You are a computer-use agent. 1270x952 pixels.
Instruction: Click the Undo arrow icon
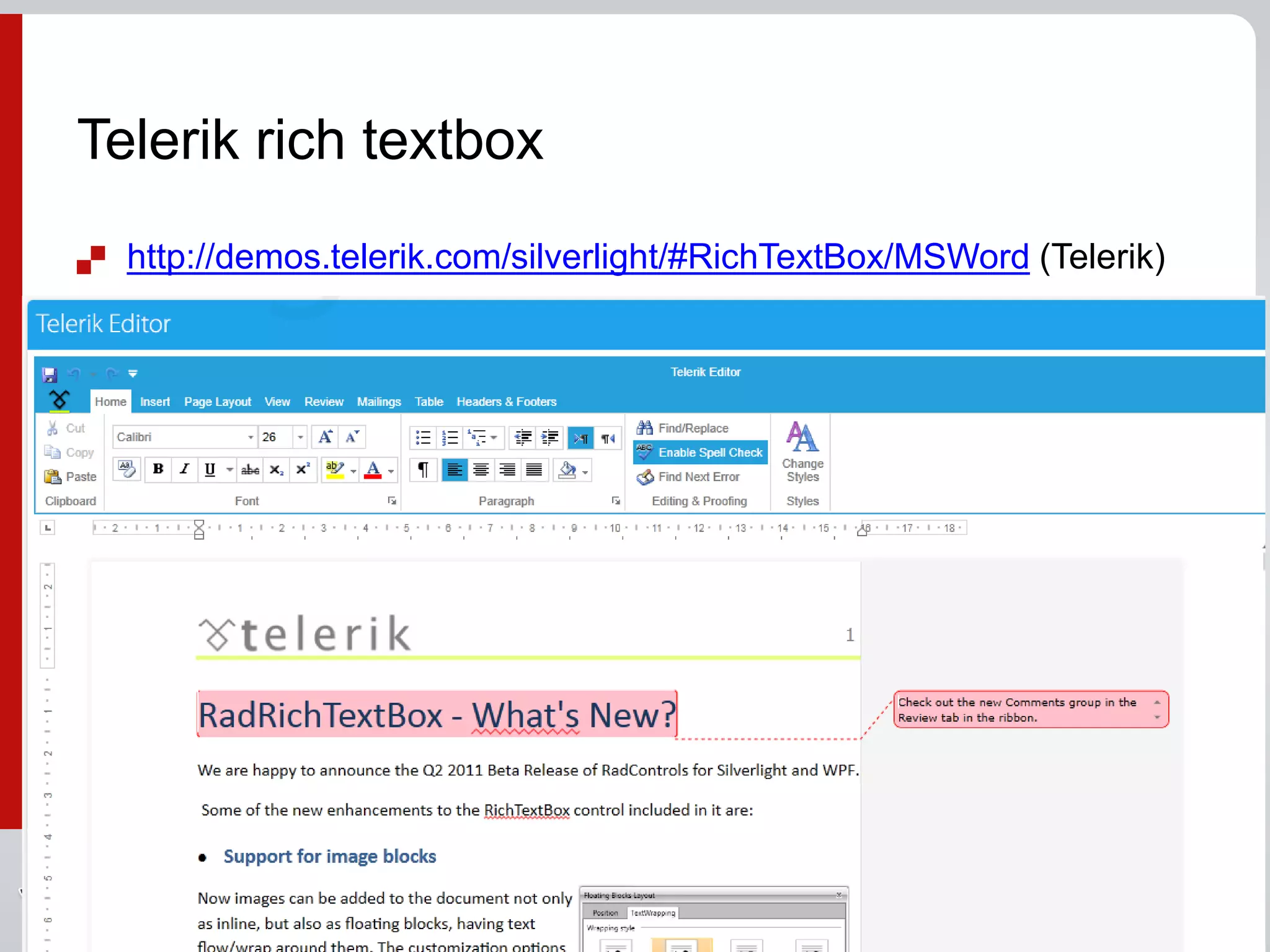tap(74, 373)
